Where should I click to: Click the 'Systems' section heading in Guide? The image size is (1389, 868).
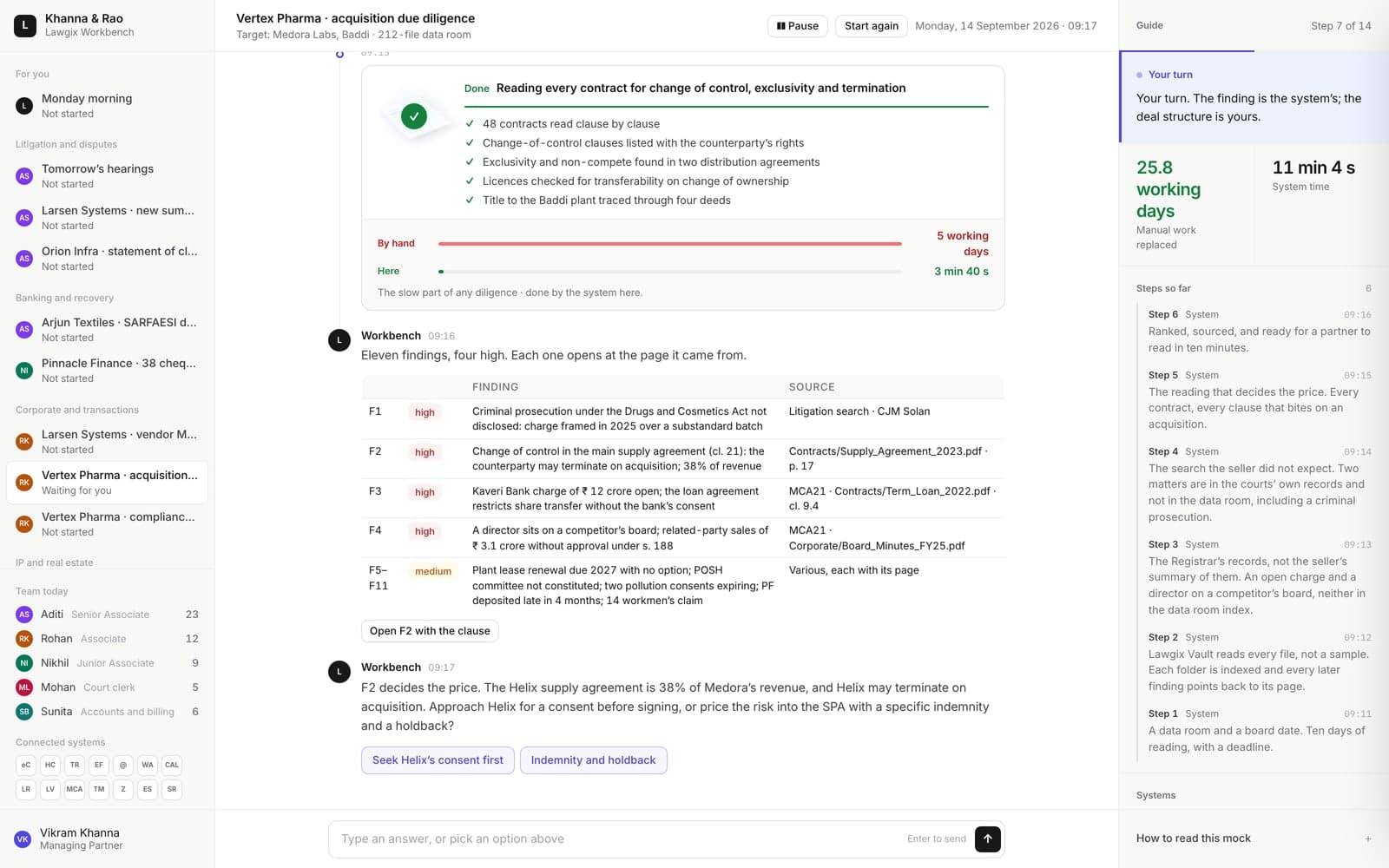tap(1155, 795)
